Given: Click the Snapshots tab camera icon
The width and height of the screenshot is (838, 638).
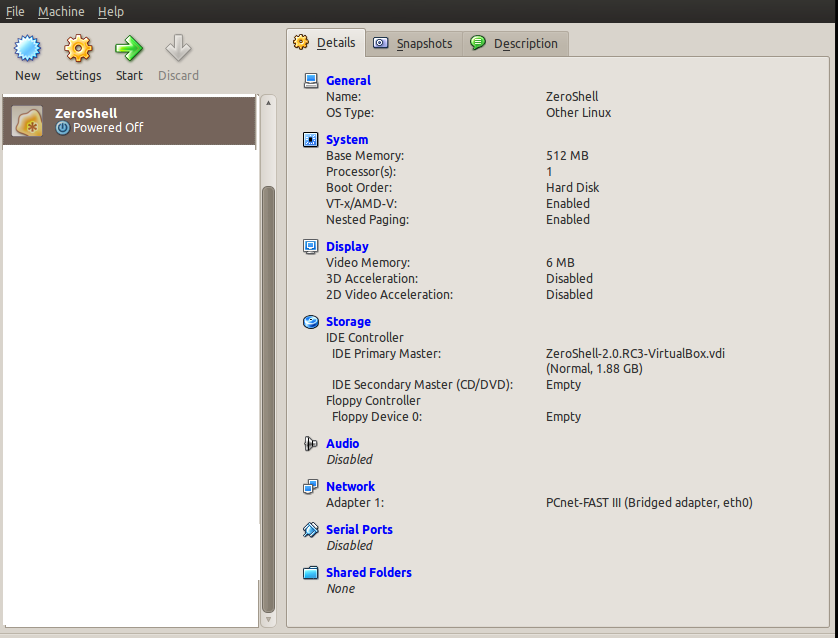Looking at the screenshot, I should click(x=381, y=43).
